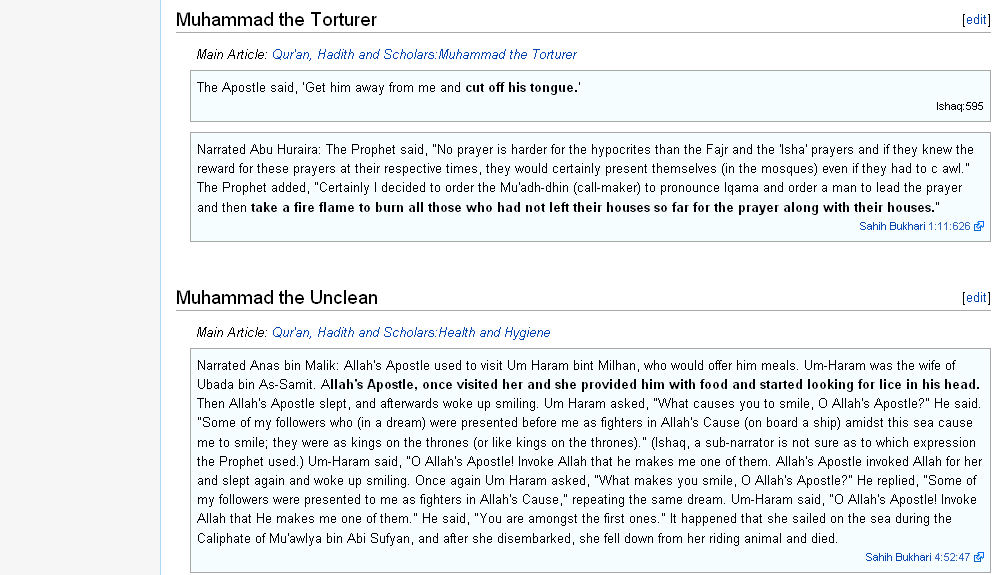The width and height of the screenshot is (997, 575).
Task: Click the 'Main Article:' label under Torturer heading
Action: coord(232,55)
